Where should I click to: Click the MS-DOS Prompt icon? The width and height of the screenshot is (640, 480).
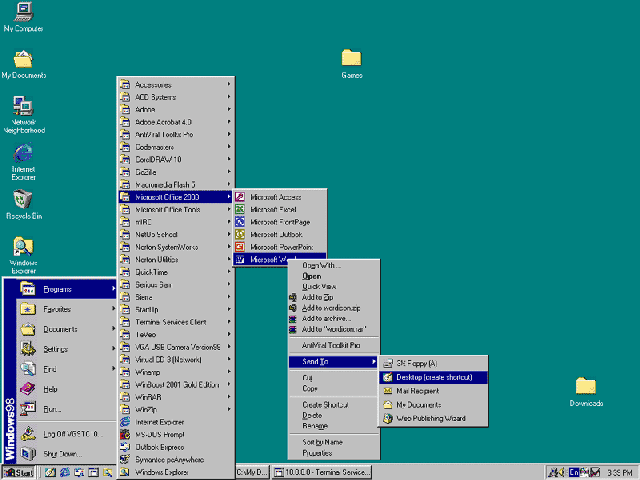click(125, 434)
